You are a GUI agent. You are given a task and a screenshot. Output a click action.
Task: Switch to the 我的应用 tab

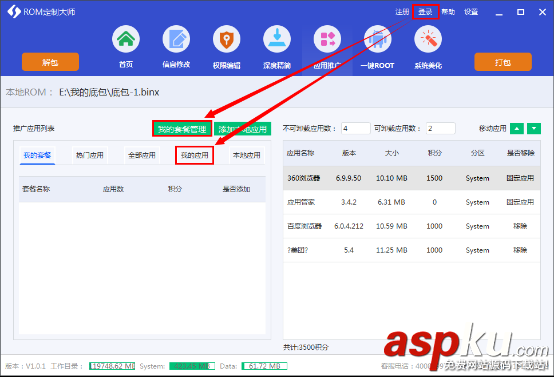[194, 155]
